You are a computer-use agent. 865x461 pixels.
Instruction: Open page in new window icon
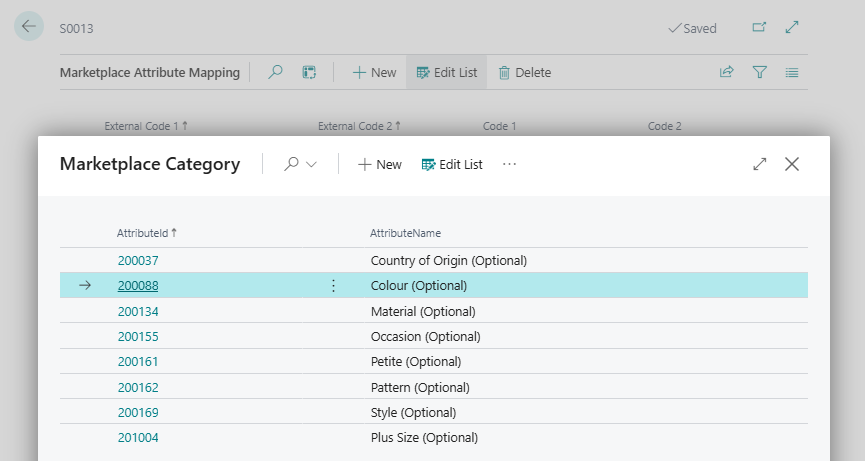tap(760, 28)
